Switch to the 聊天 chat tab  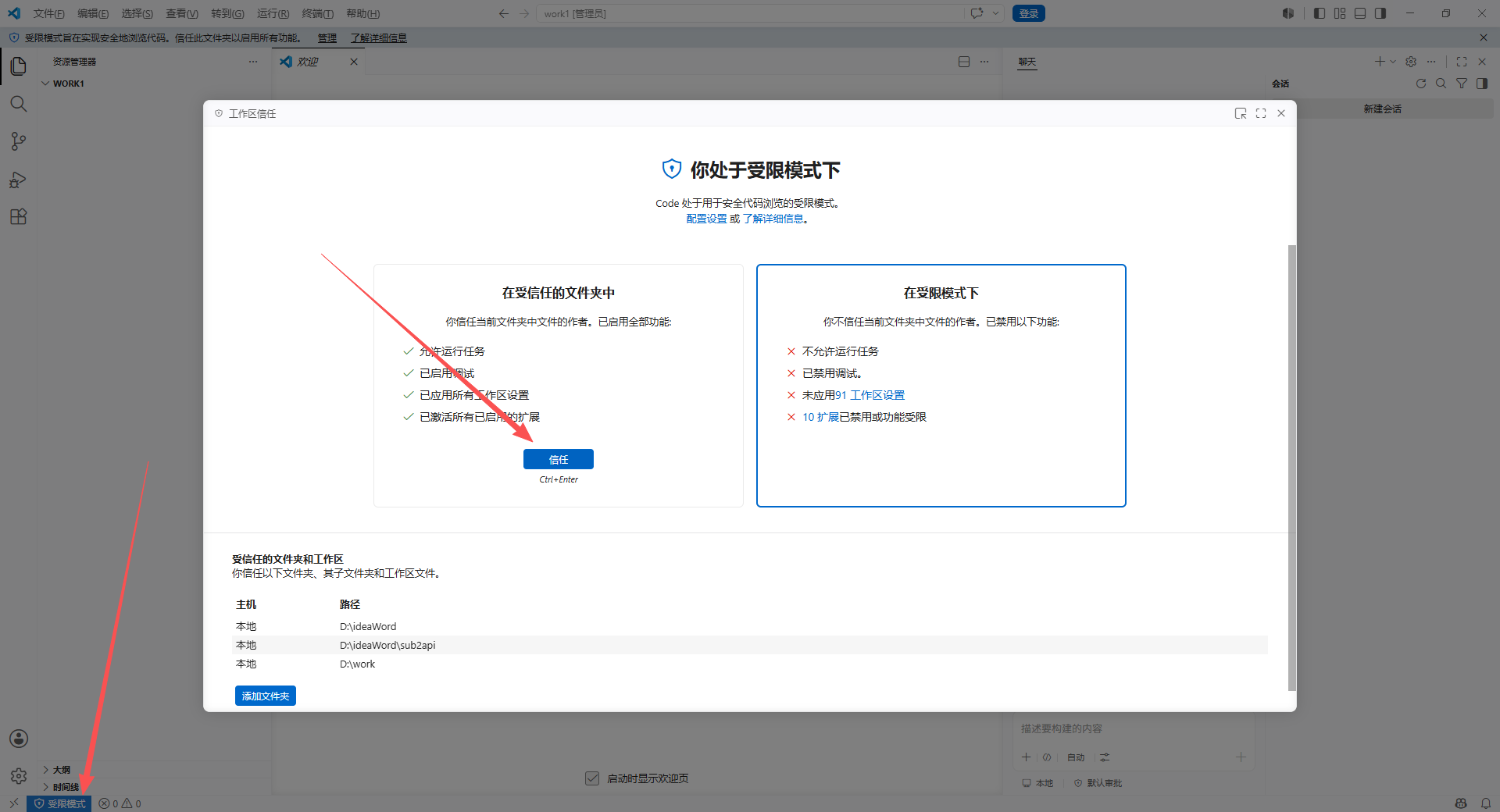click(1027, 62)
